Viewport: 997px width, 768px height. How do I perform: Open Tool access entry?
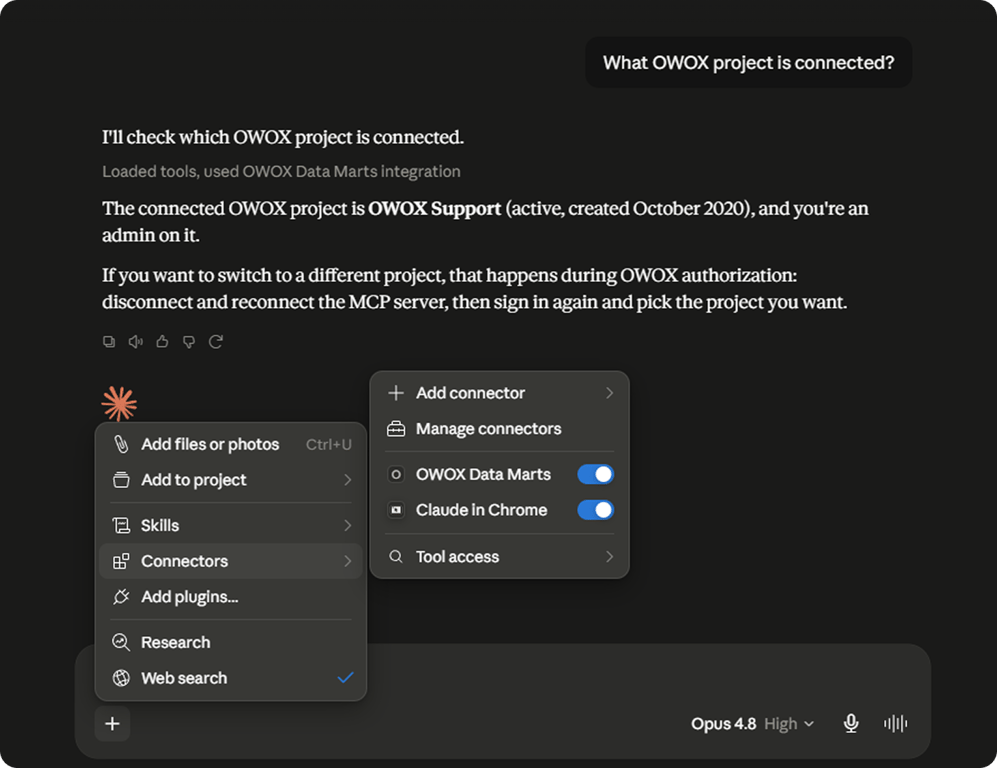tap(500, 556)
